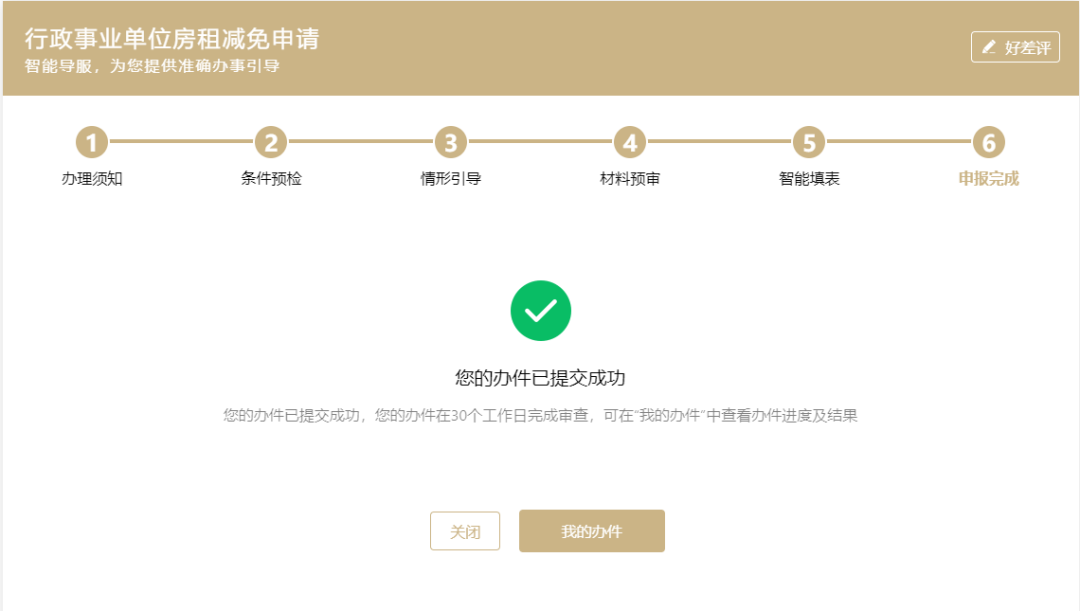1080x611 pixels.
Task: Click the step 5 circle icon
Action: [809, 143]
